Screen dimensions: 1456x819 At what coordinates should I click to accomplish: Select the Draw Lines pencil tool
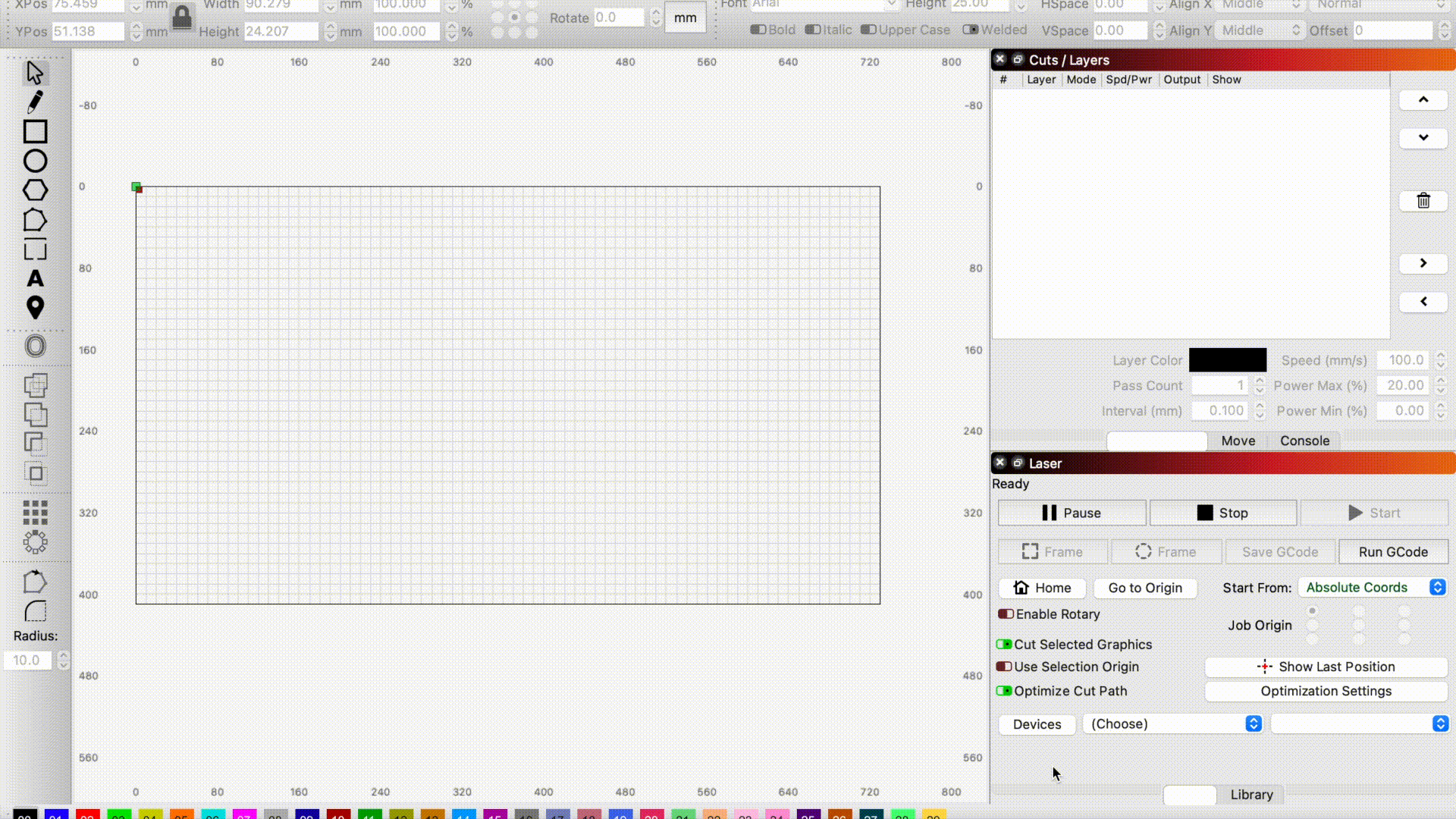click(35, 102)
